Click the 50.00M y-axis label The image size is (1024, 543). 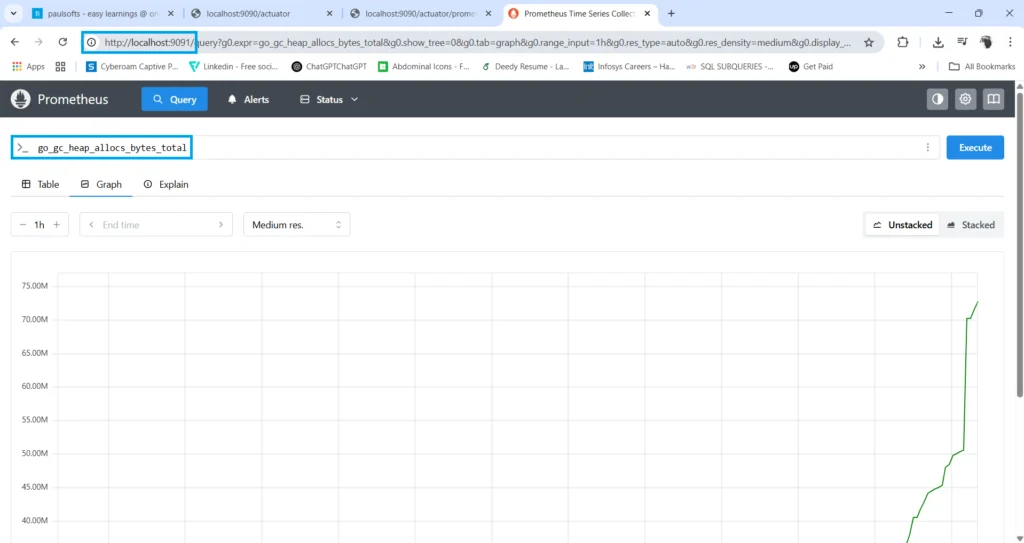click(35, 453)
